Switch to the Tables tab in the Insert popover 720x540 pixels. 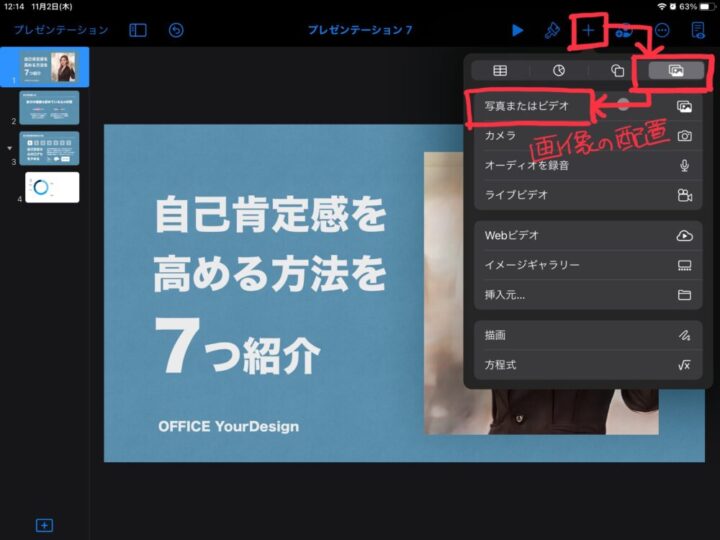coord(500,71)
